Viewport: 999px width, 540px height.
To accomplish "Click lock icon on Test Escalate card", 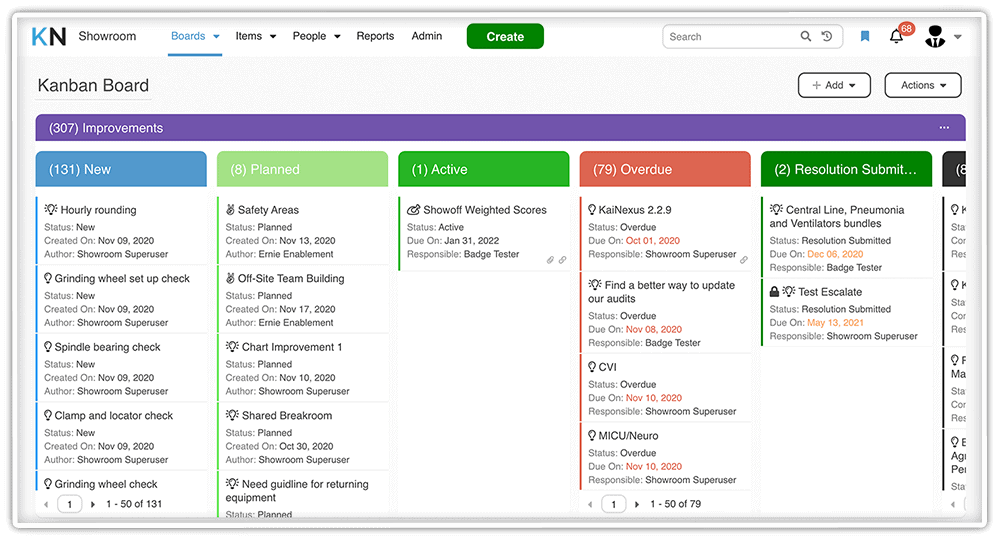I will (775, 292).
